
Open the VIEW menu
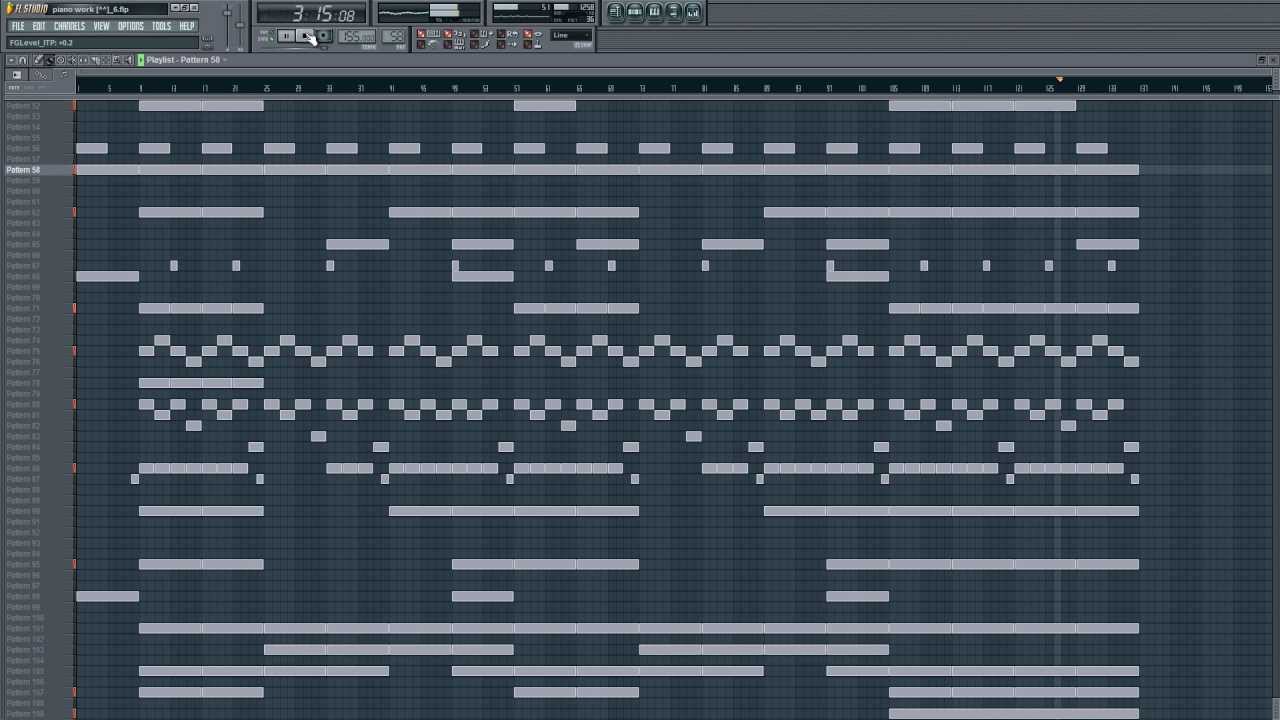tap(101, 26)
